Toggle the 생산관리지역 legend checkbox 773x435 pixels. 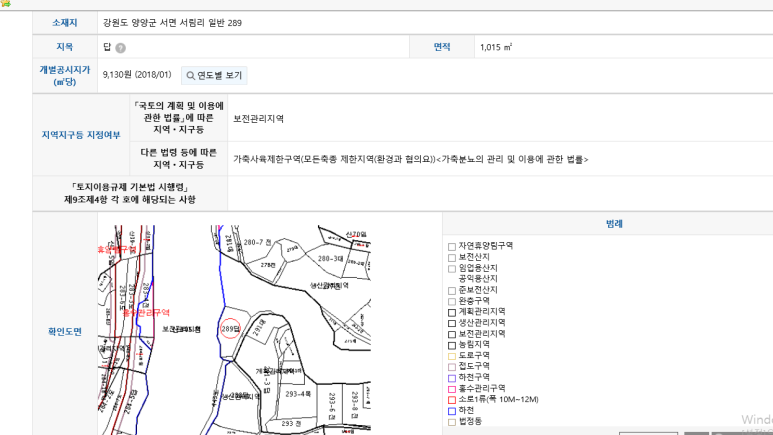[452, 323]
